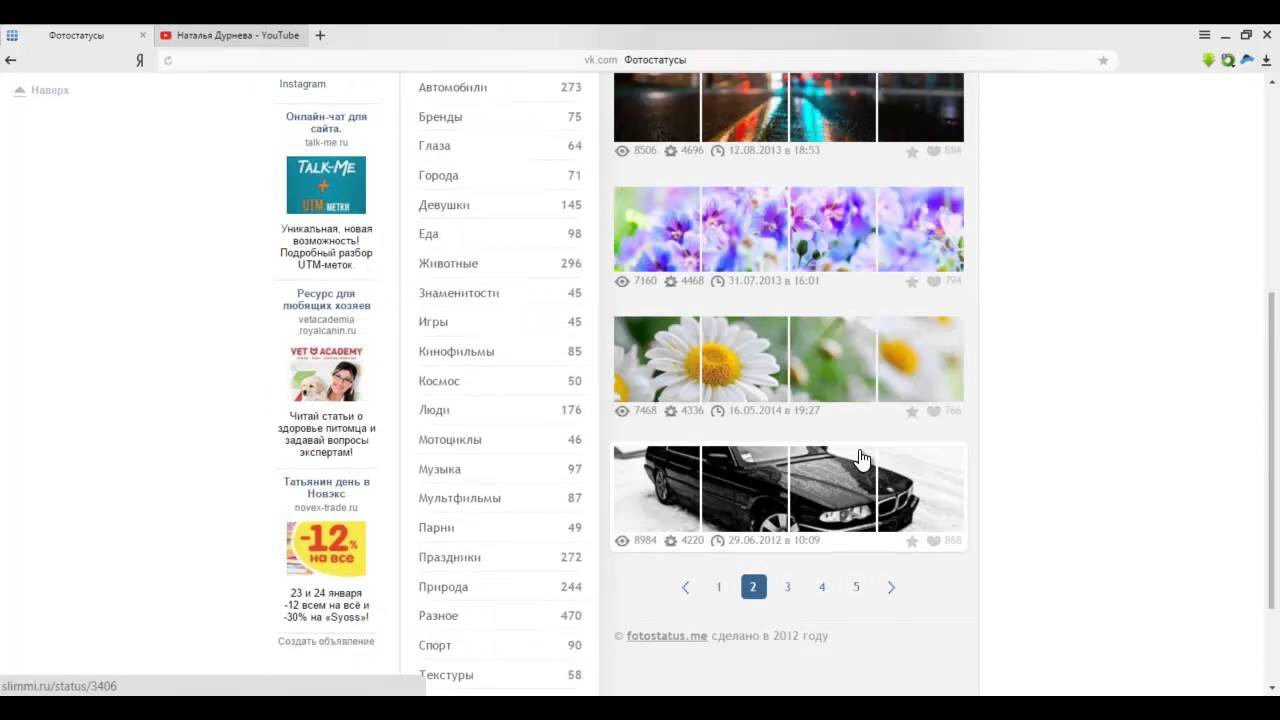Go to page 4 in pagination
Screen dimensions: 1280x720
click(822, 587)
